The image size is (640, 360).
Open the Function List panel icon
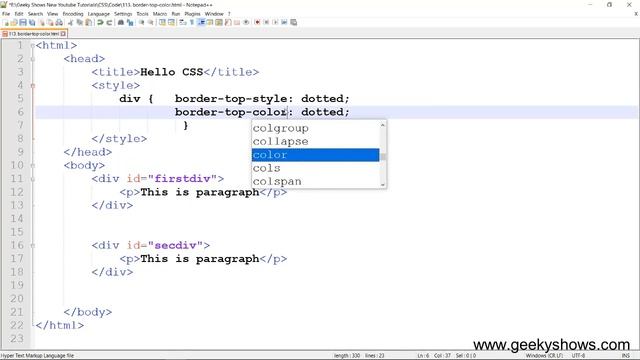(228, 22)
